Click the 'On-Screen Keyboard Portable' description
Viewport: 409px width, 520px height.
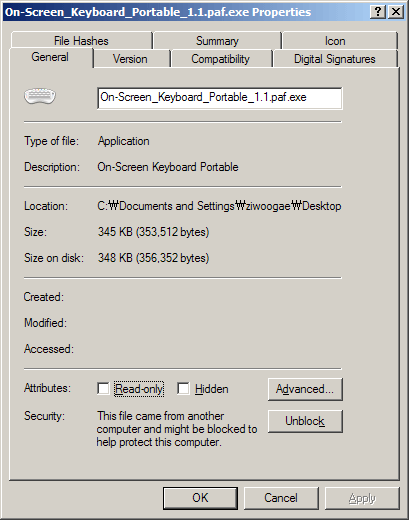pyautogui.click(x=168, y=167)
